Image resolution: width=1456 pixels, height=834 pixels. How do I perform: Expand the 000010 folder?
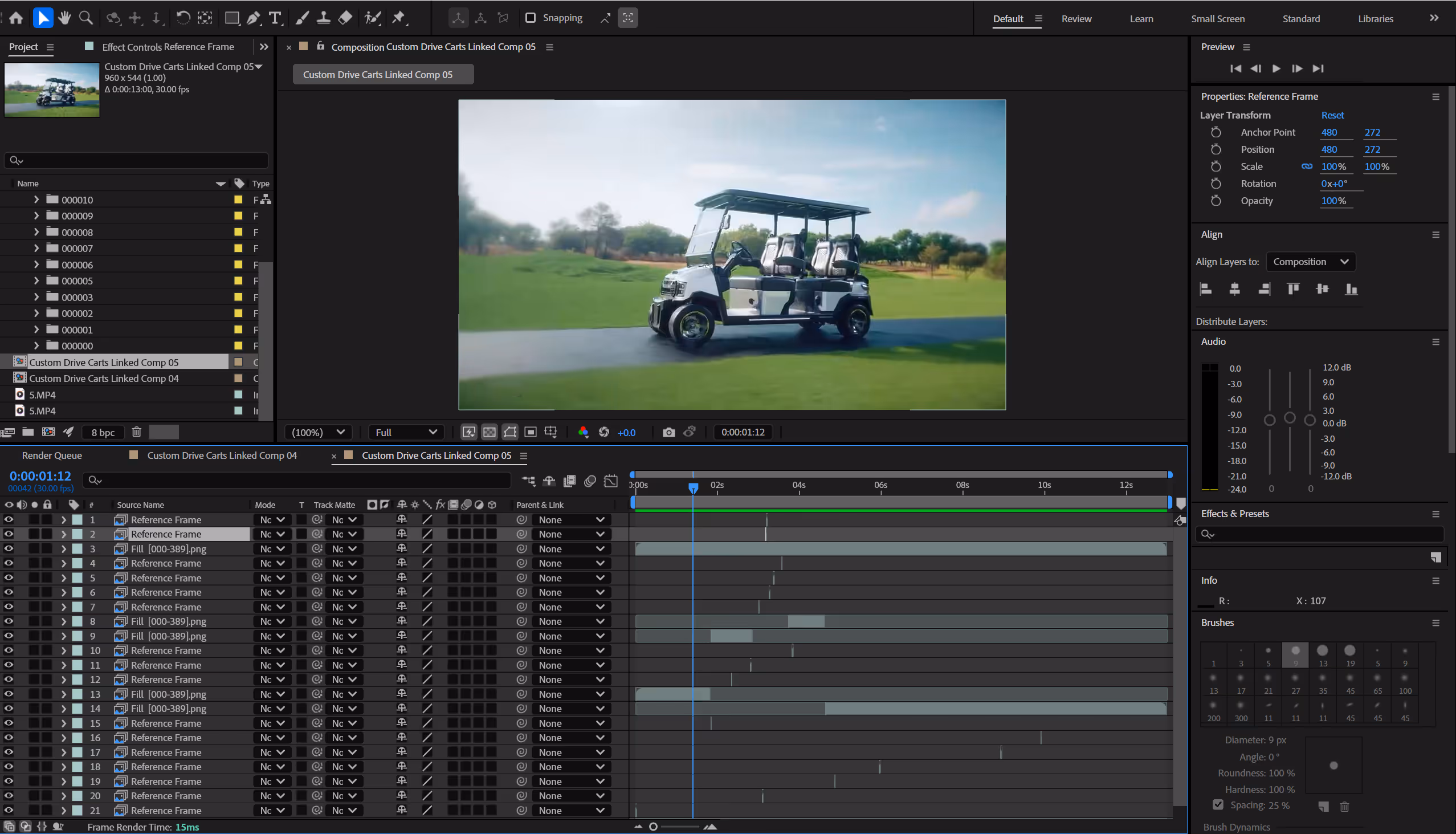click(x=36, y=200)
